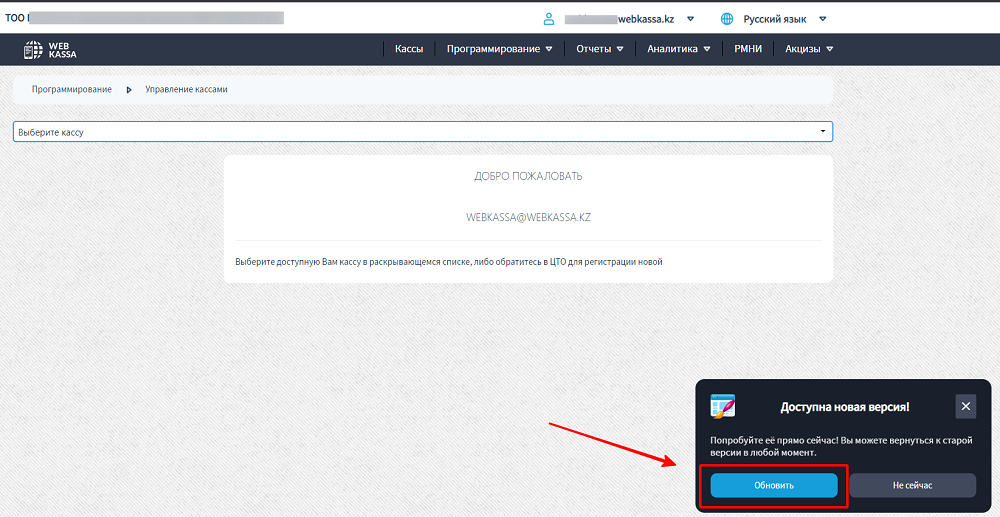Open the Русский язык language selector
1000x517 pixels.
click(775, 19)
